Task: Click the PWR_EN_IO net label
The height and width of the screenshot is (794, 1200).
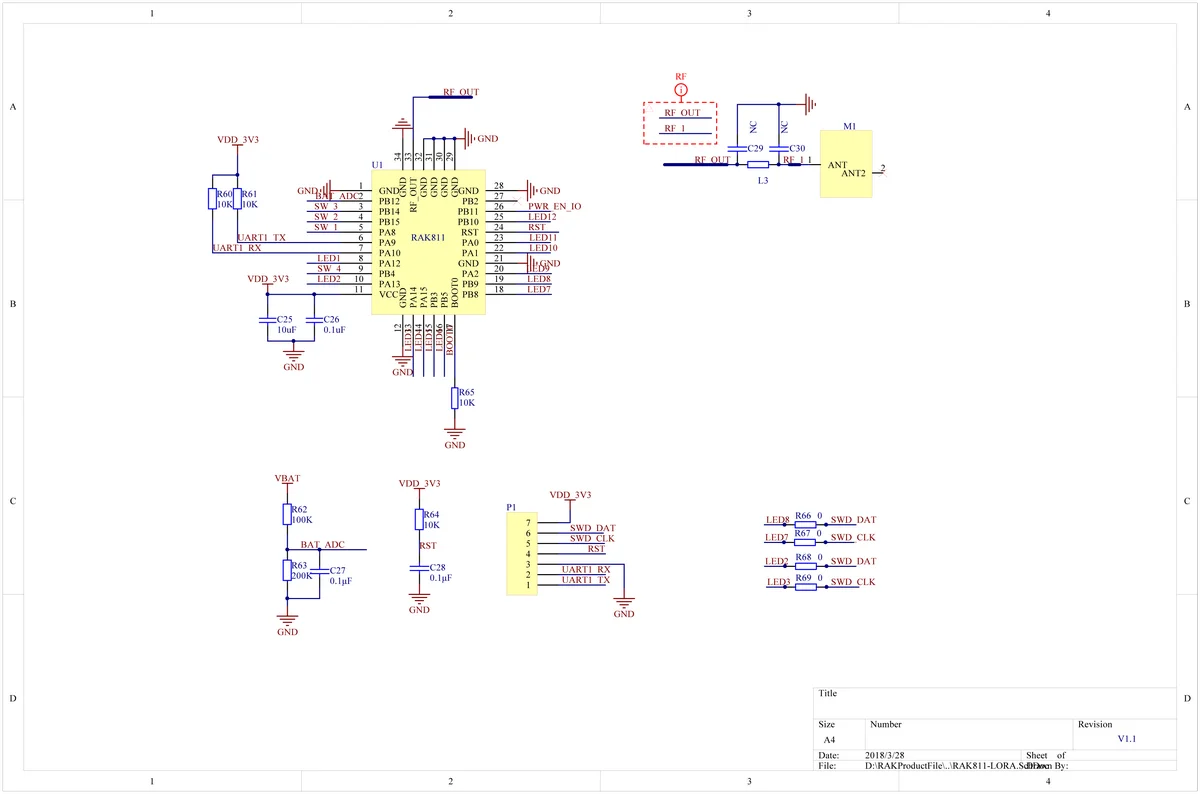Action: [555, 206]
